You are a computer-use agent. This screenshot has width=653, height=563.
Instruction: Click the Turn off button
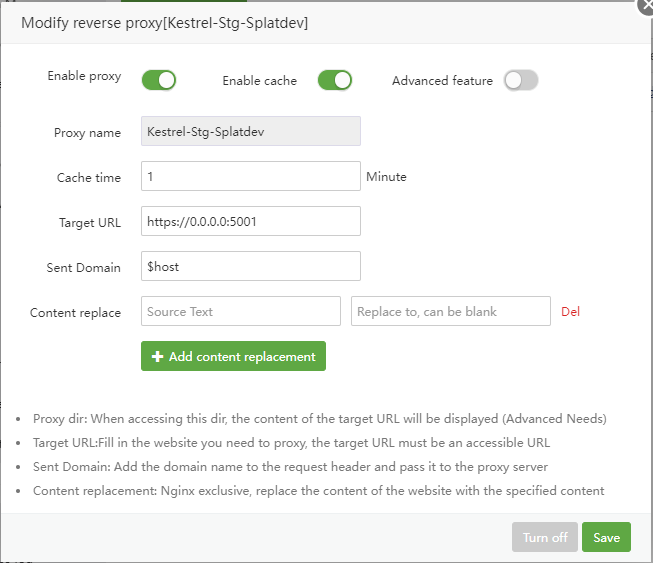point(545,537)
